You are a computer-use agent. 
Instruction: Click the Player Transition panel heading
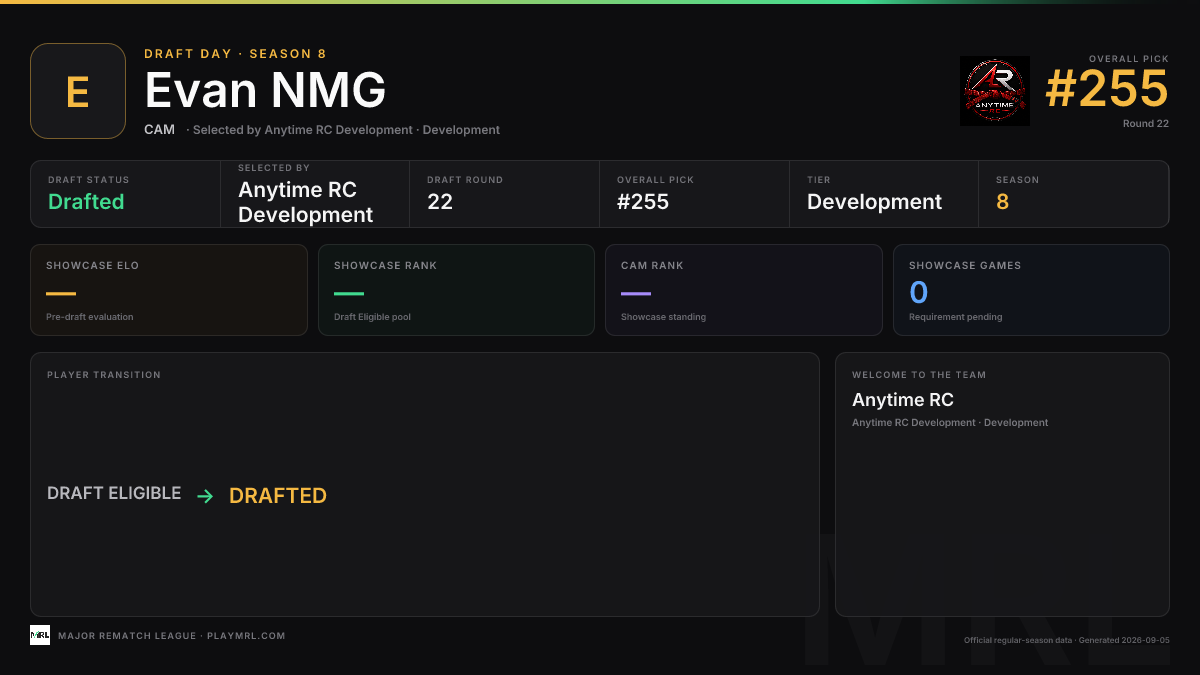104,375
